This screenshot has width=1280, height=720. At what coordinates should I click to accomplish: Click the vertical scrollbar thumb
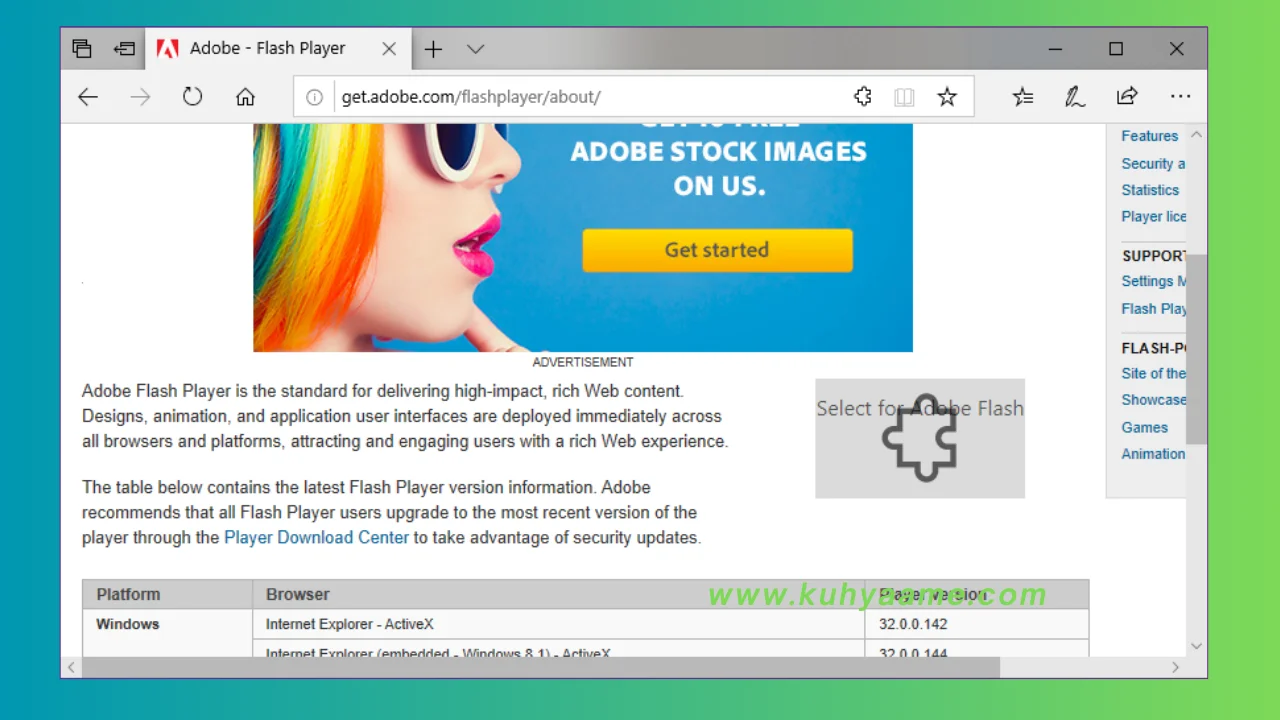click(x=1197, y=348)
